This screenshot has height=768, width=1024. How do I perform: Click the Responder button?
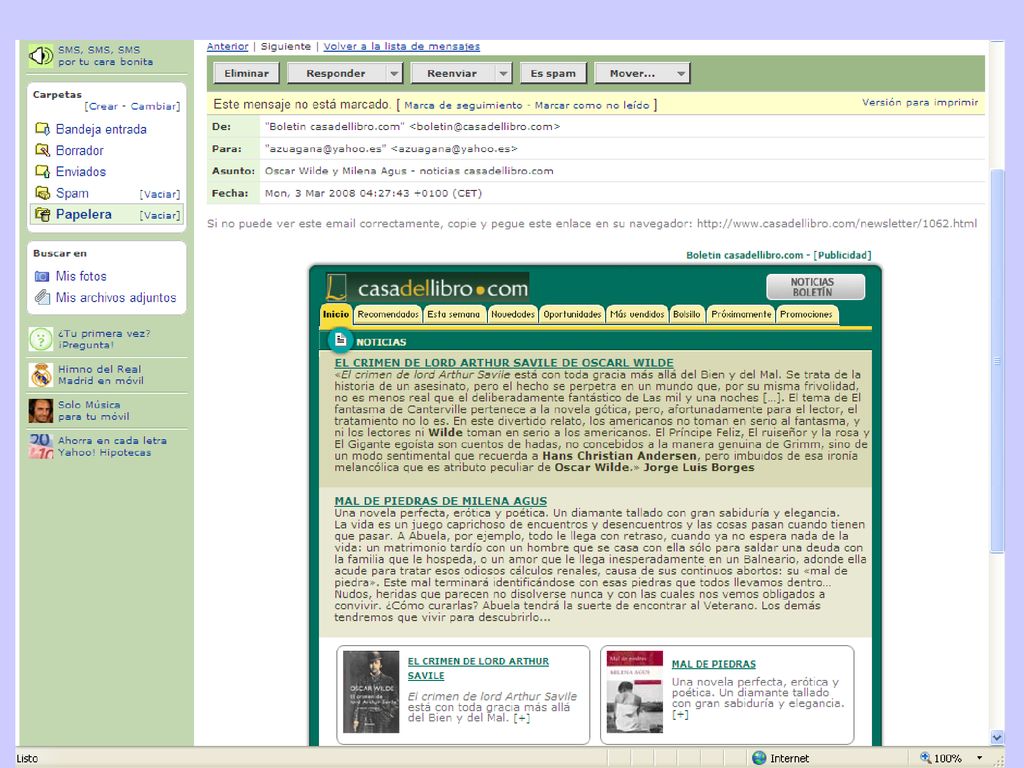[336, 73]
